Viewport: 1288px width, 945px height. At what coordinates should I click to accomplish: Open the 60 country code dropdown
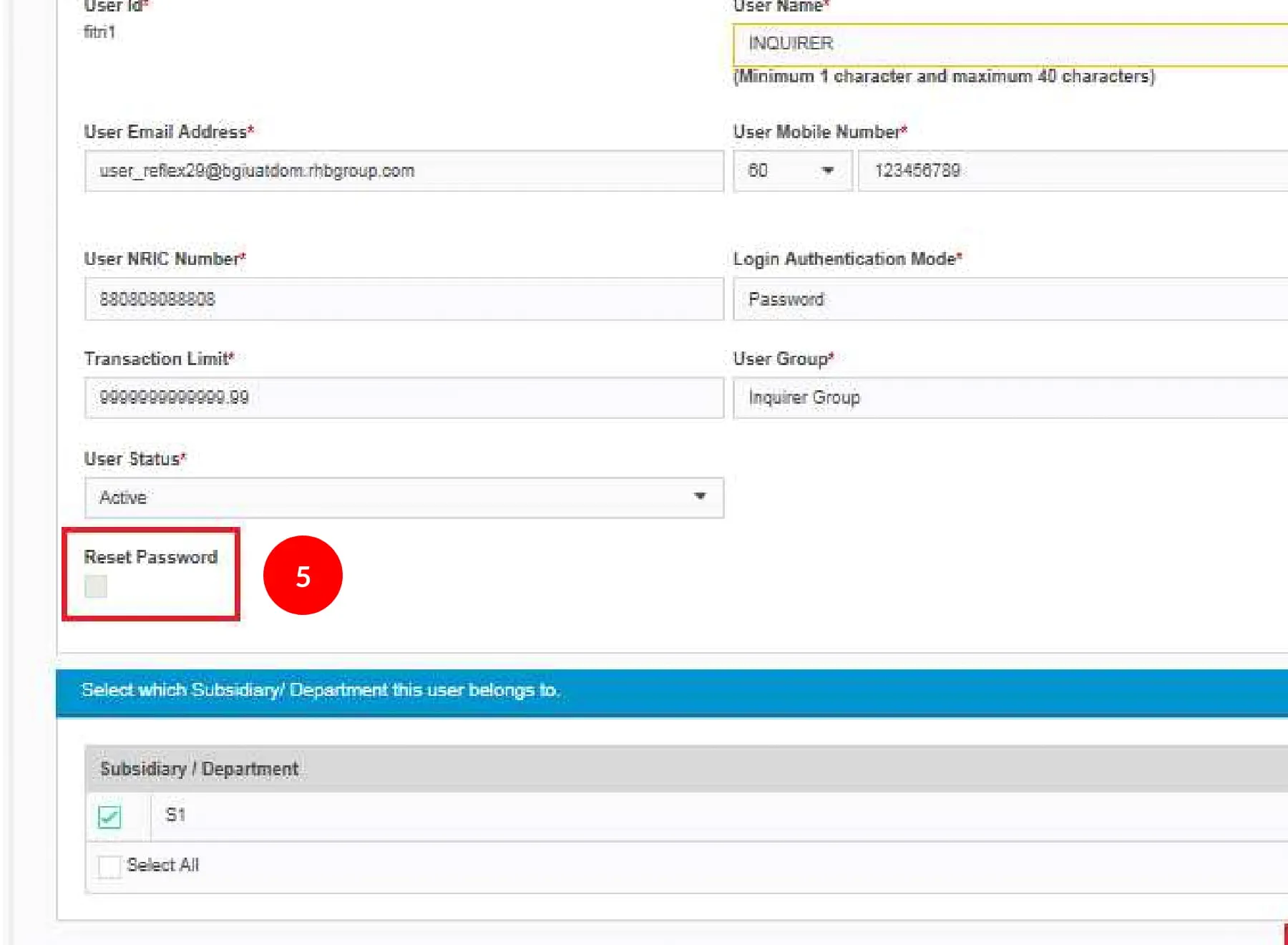[x=792, y=171]
